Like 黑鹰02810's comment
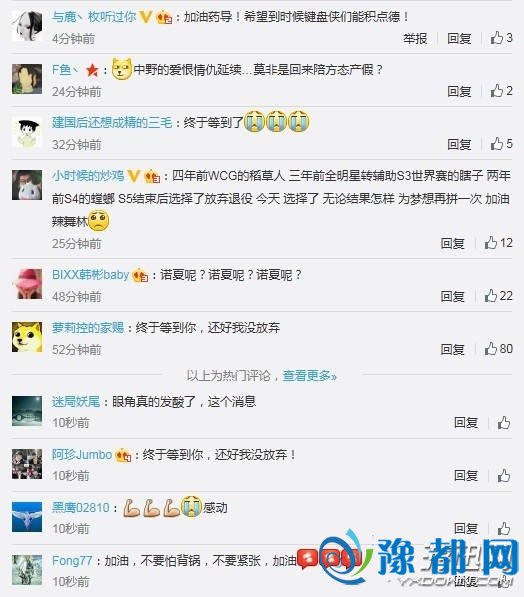524x597 pixels. pos(504,528)
